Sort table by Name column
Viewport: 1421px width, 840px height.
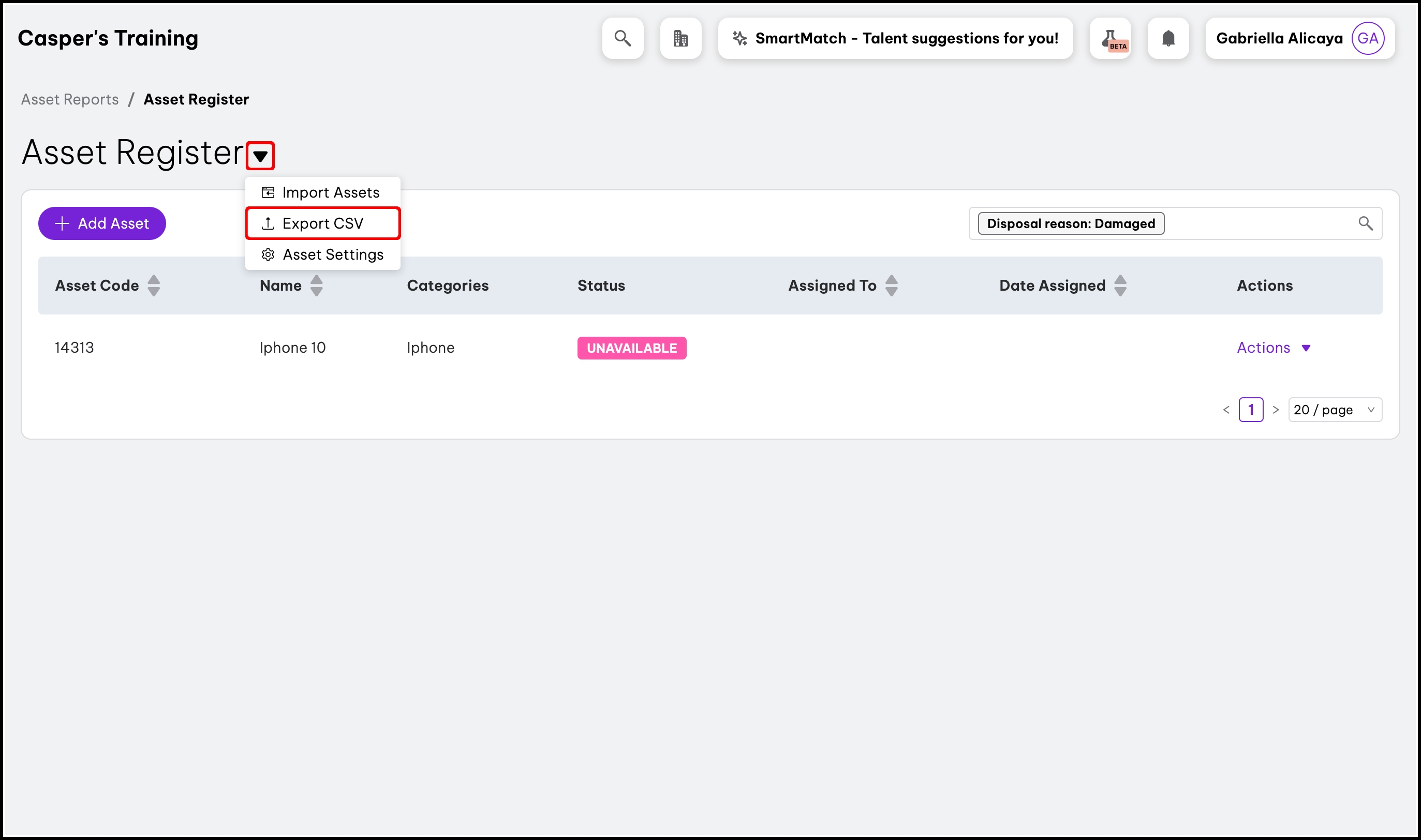point(317,286)
